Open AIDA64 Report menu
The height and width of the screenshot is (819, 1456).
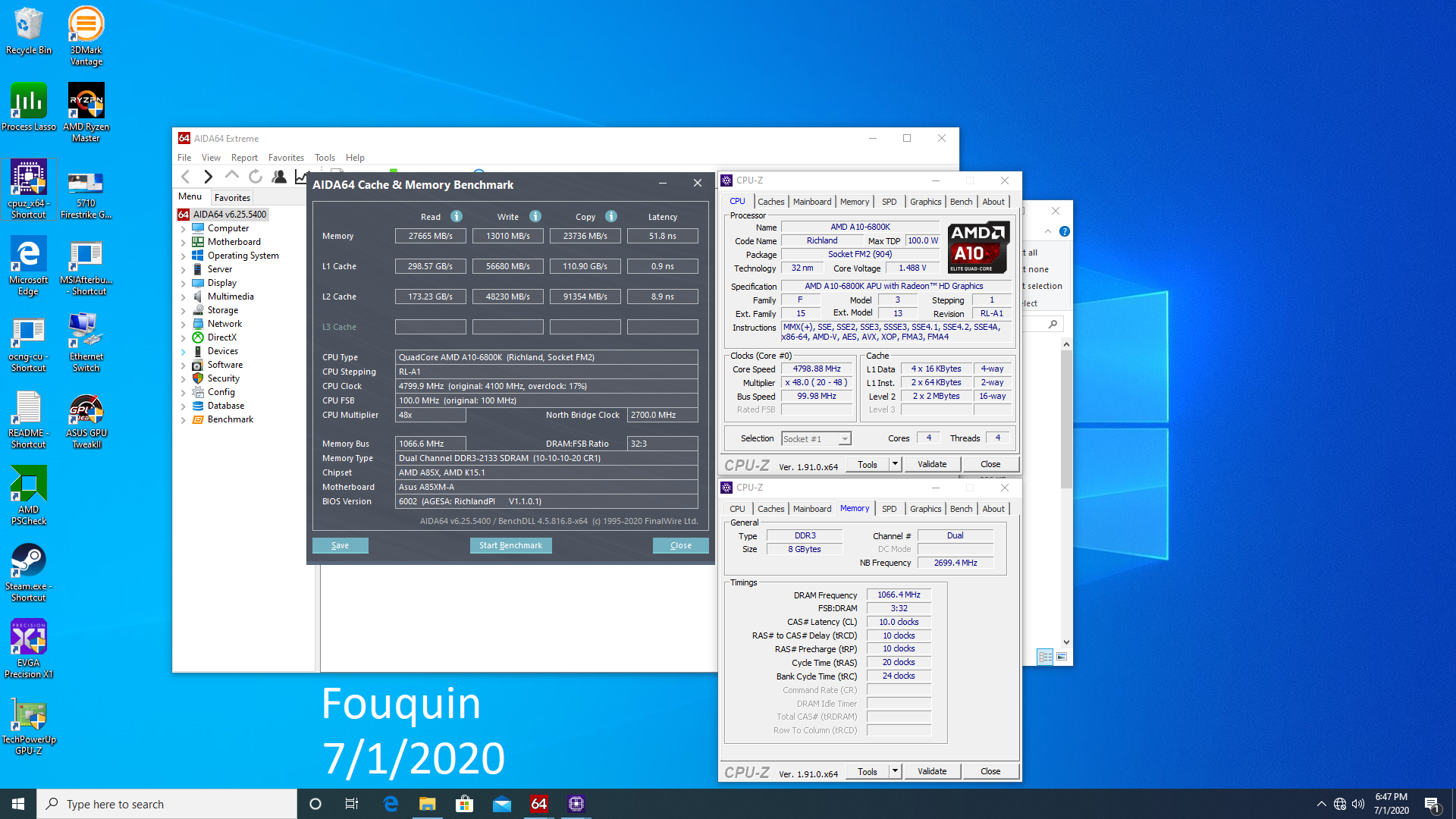244,158
